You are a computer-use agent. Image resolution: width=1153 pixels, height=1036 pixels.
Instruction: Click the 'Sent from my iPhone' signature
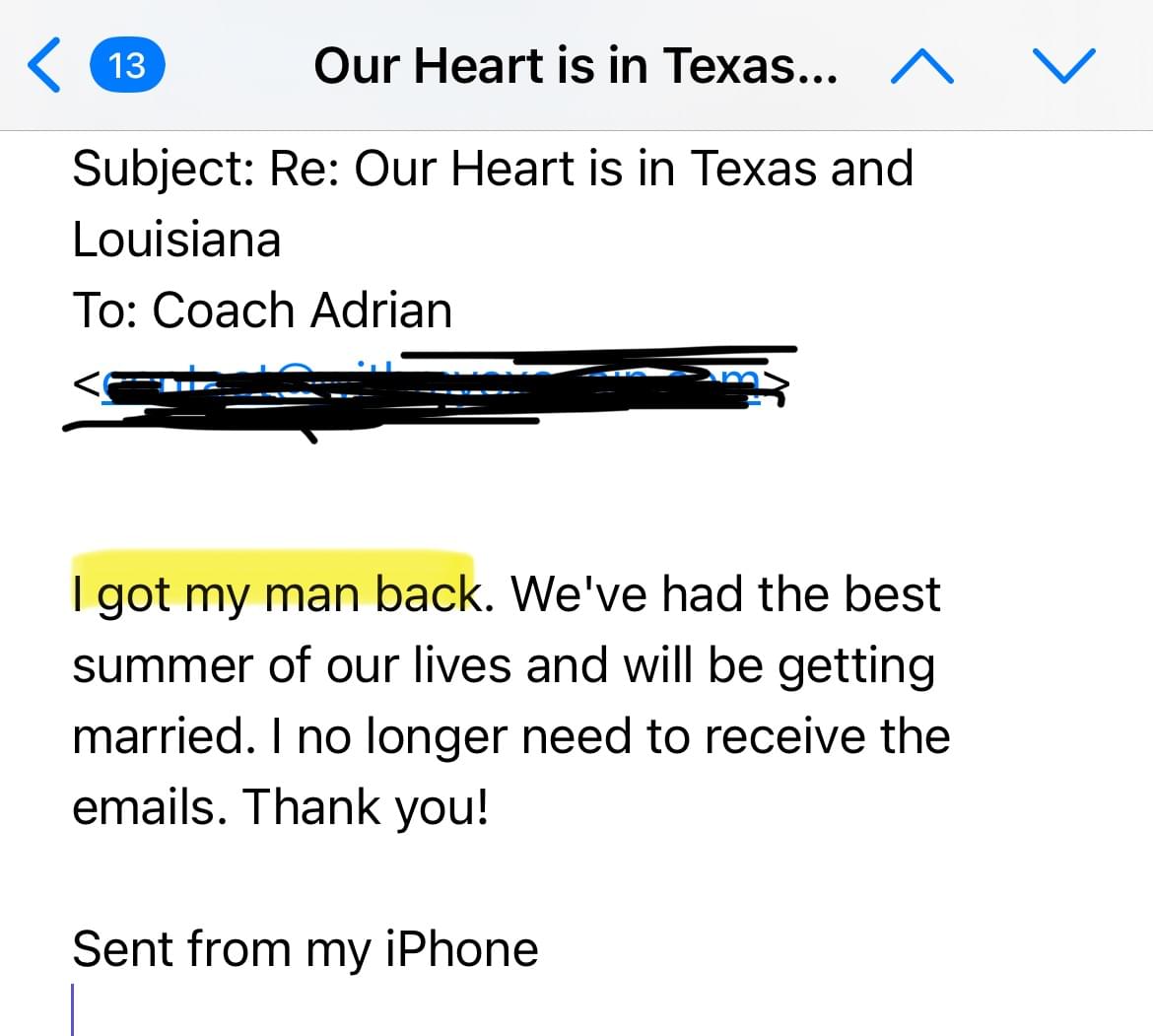(305, 950)
